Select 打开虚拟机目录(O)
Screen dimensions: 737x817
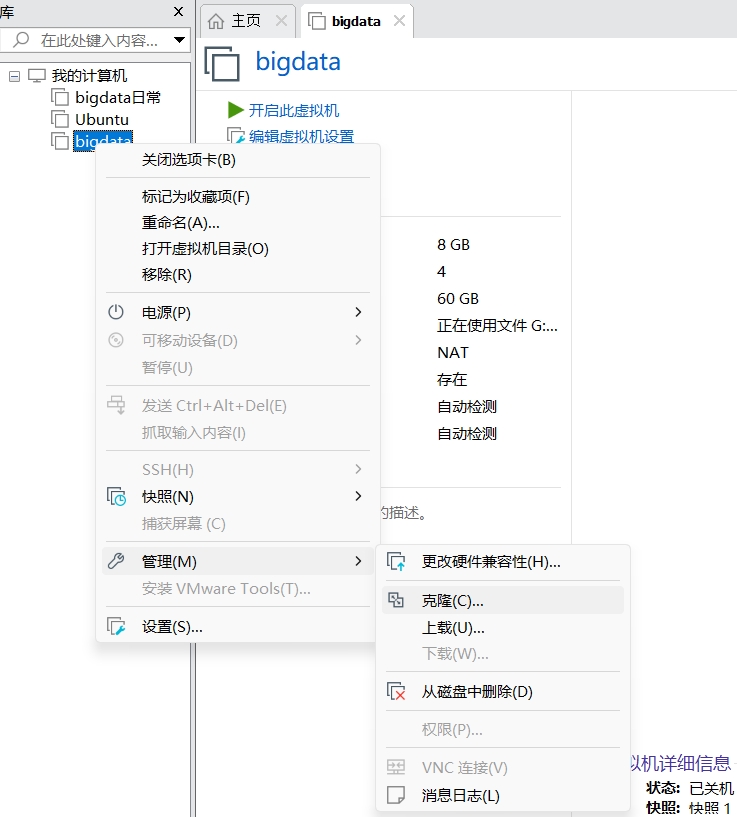coord(238,249)
